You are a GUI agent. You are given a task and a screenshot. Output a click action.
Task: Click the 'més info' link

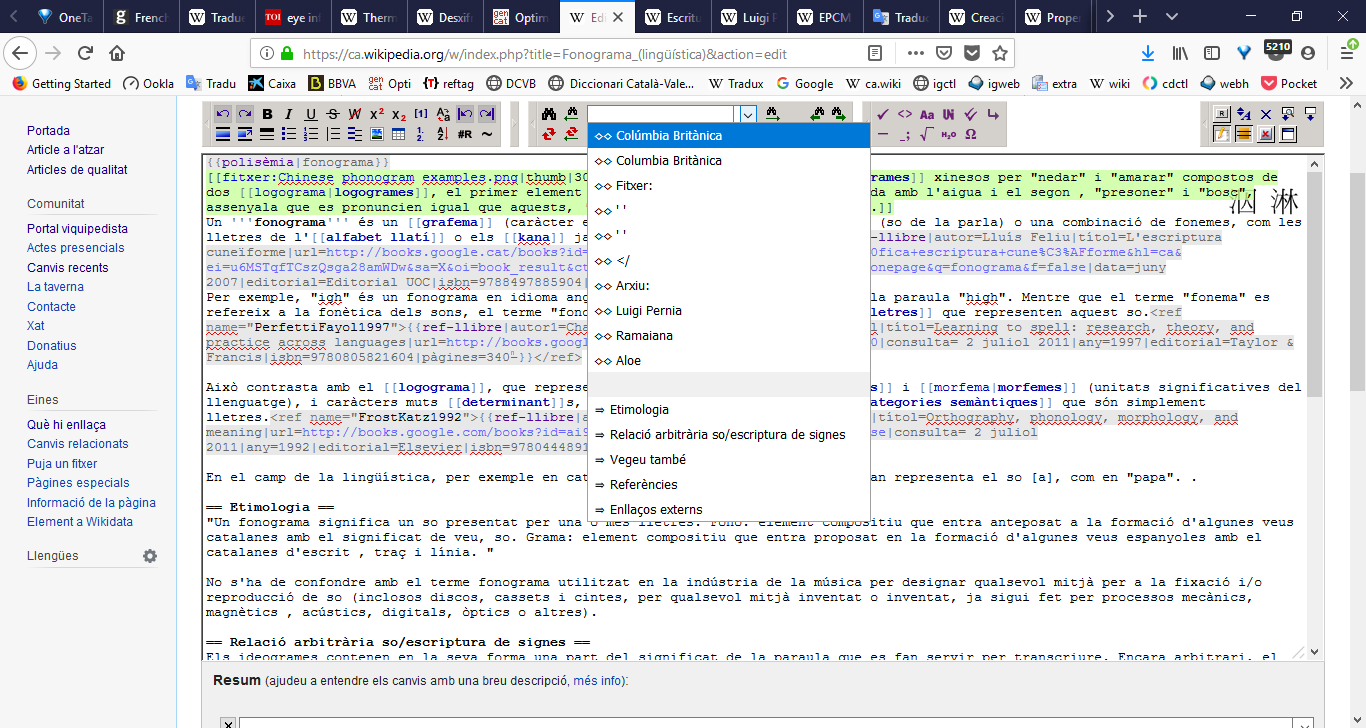click(x=598, y=681)
